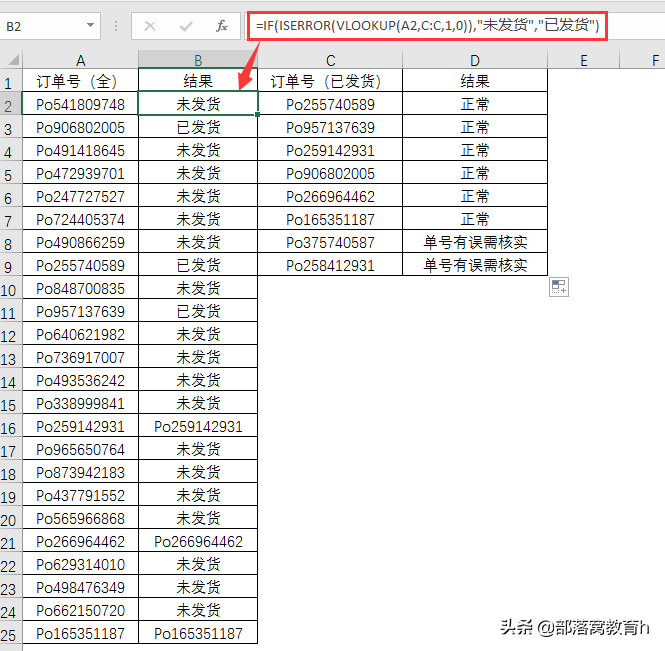Select the 已发货 result in row 11
This screenshot has height=651, width=665.
click(198, 311)
